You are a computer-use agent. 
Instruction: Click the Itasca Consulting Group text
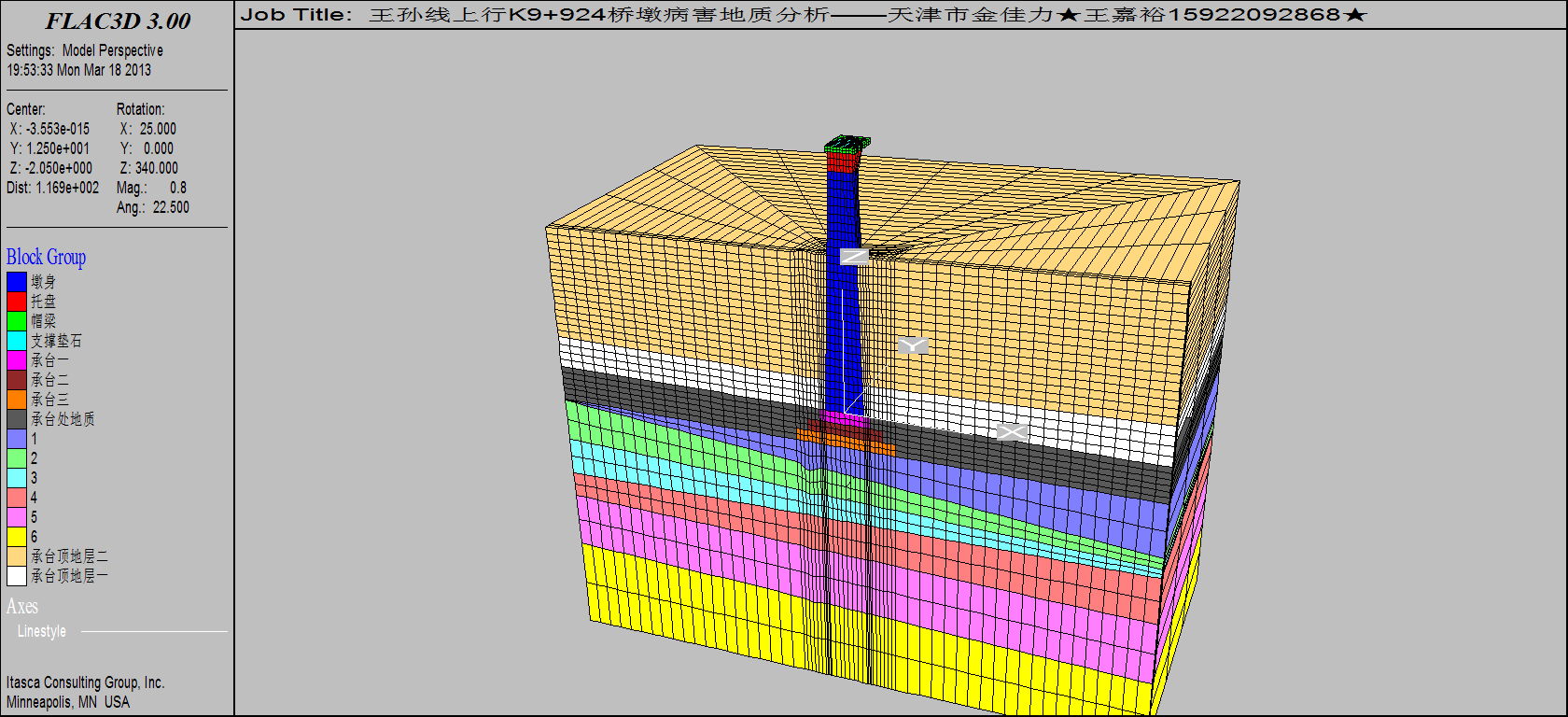[x=85, y=682]
